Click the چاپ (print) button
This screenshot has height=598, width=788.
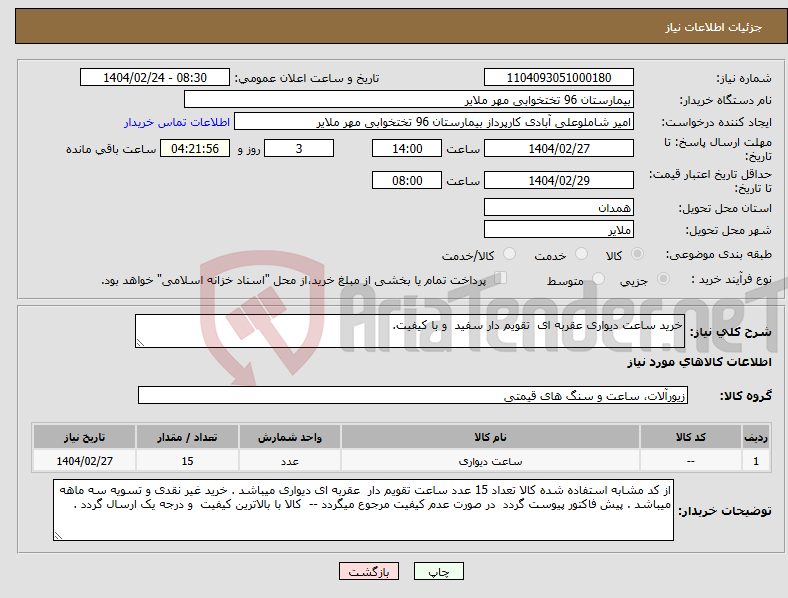point(438,571)
